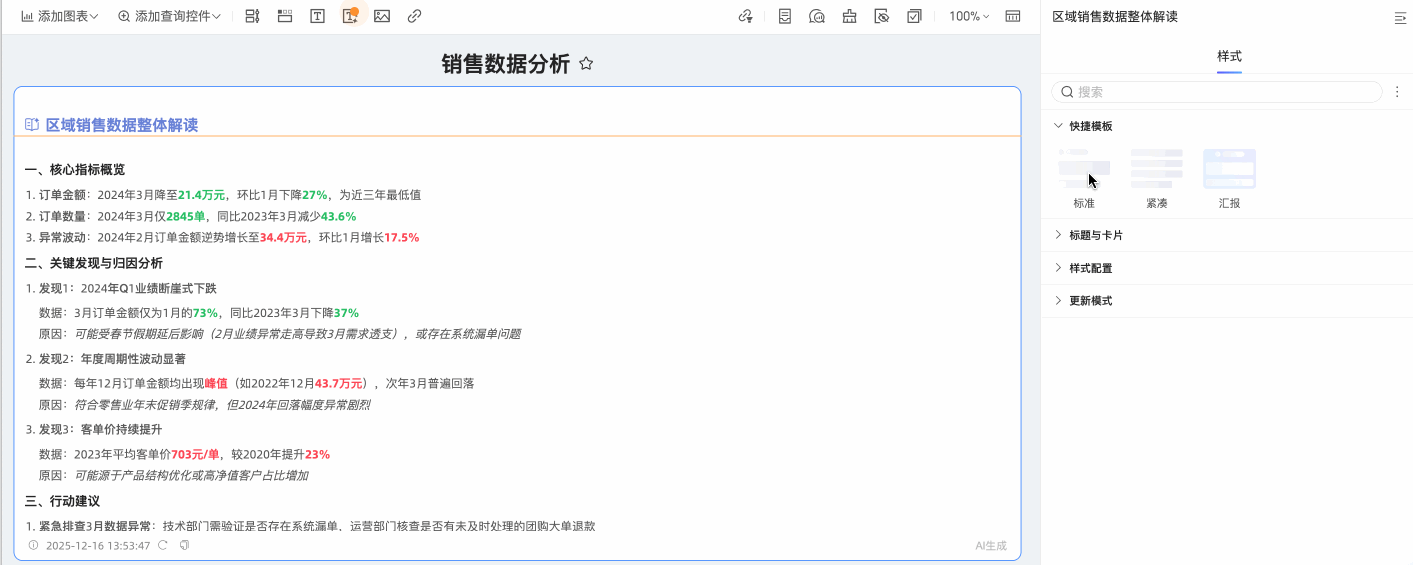The height and width of the screenshot is (565, 1413).
Task: Open the chat data assistant icon
Action: [817, 16]
